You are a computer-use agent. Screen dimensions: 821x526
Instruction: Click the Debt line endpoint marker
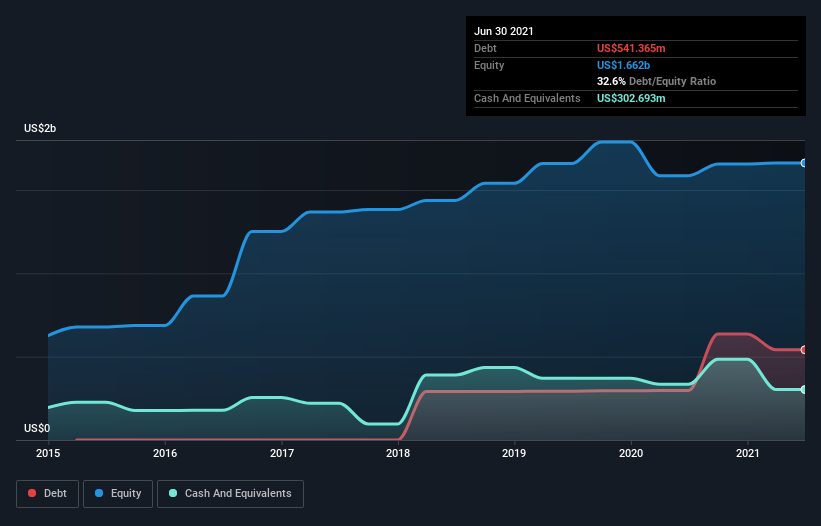point(804,350)
